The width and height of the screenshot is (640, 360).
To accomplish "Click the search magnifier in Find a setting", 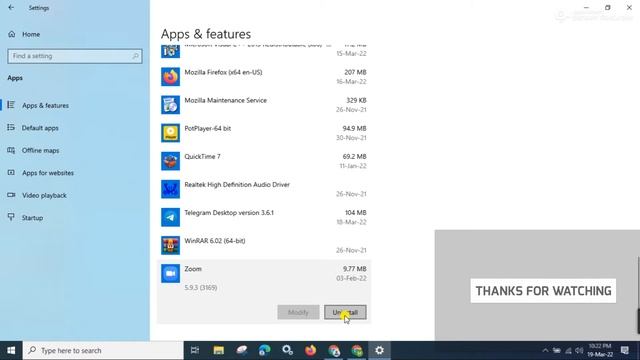I will coord(136,56).
